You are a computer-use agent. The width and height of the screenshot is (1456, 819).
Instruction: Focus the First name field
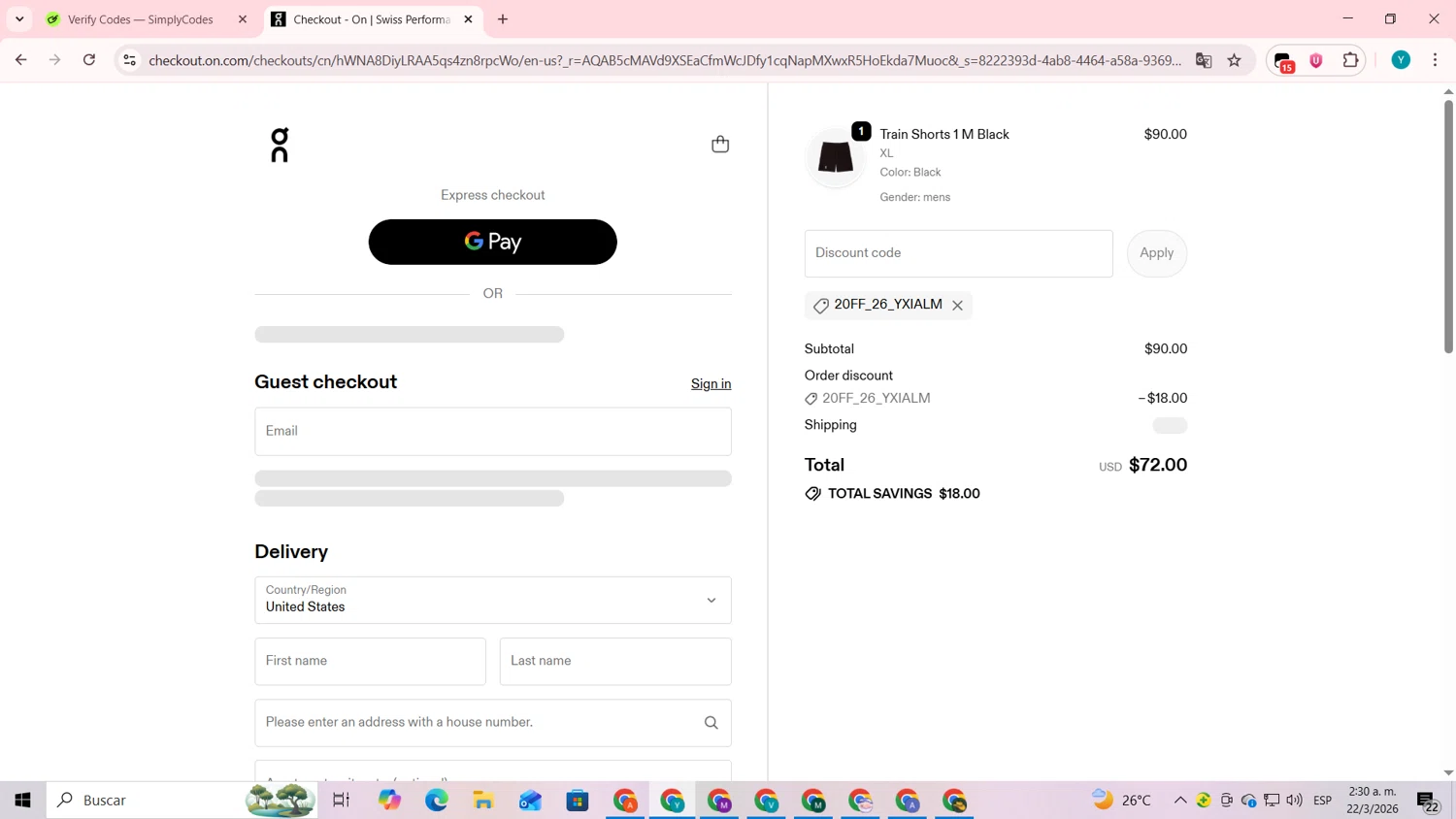(x=370, y=661)
